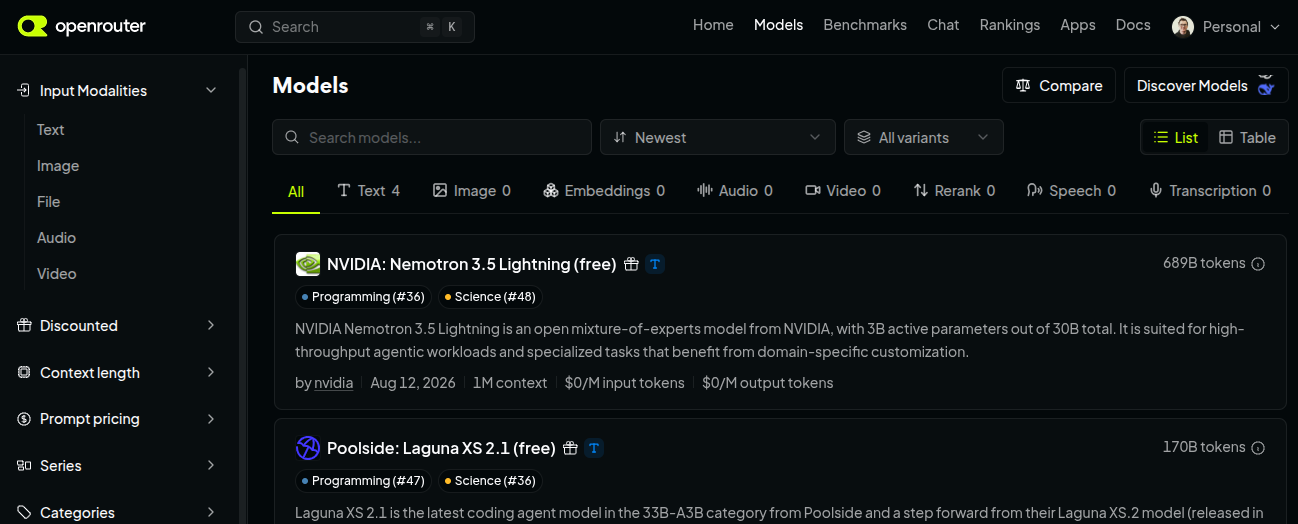This screenshot has width=1298, height=524.
Task: Click the Discover Models mascot icon
Action: coord(1266,85)
